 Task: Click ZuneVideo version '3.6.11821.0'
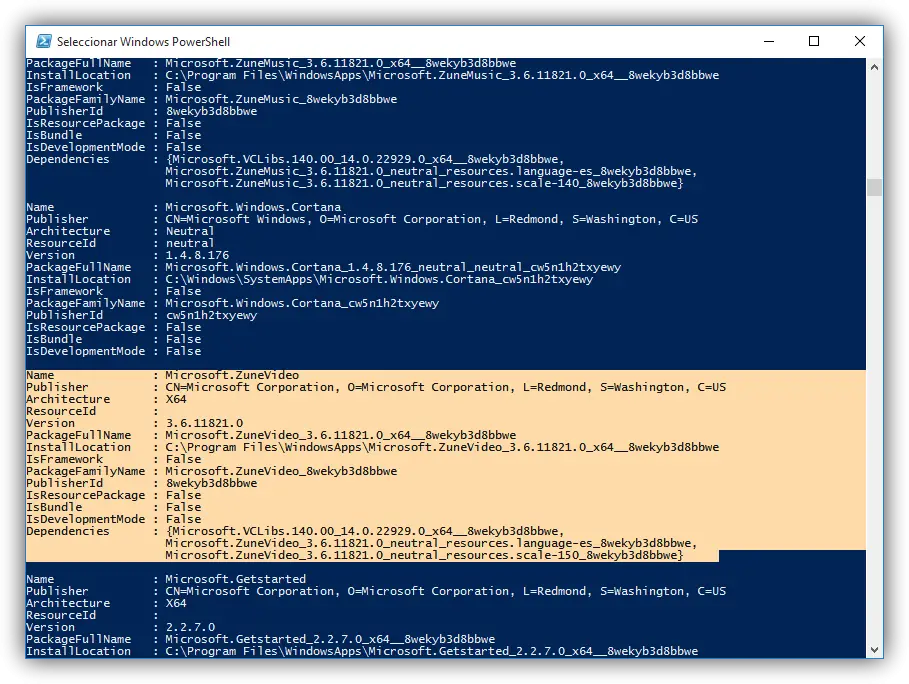(204, 423)
